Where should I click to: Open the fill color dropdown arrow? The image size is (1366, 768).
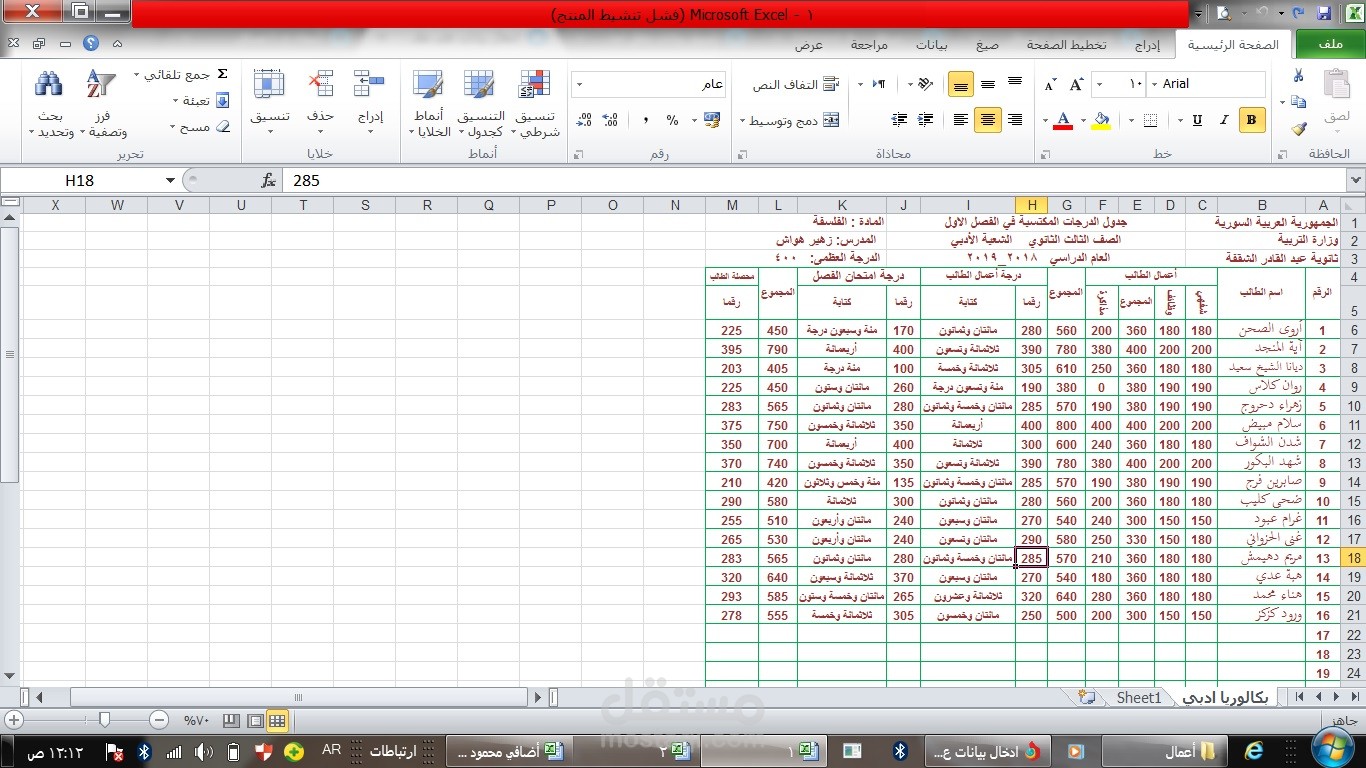[x=1085, y=120]
